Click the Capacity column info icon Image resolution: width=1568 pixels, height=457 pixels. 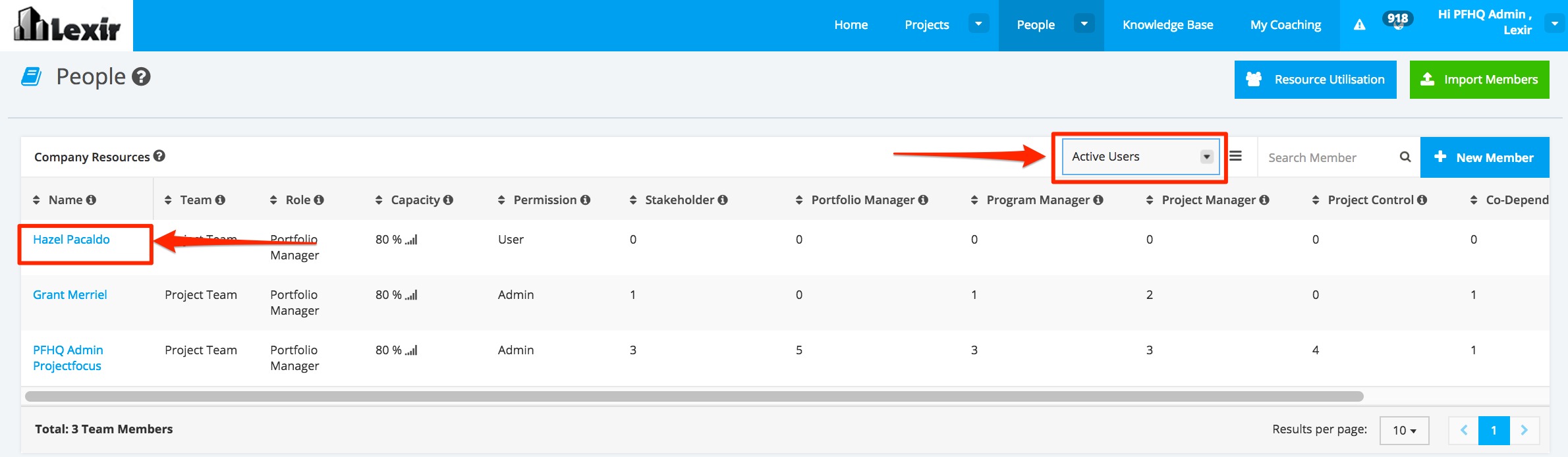(x=448, y=200)
